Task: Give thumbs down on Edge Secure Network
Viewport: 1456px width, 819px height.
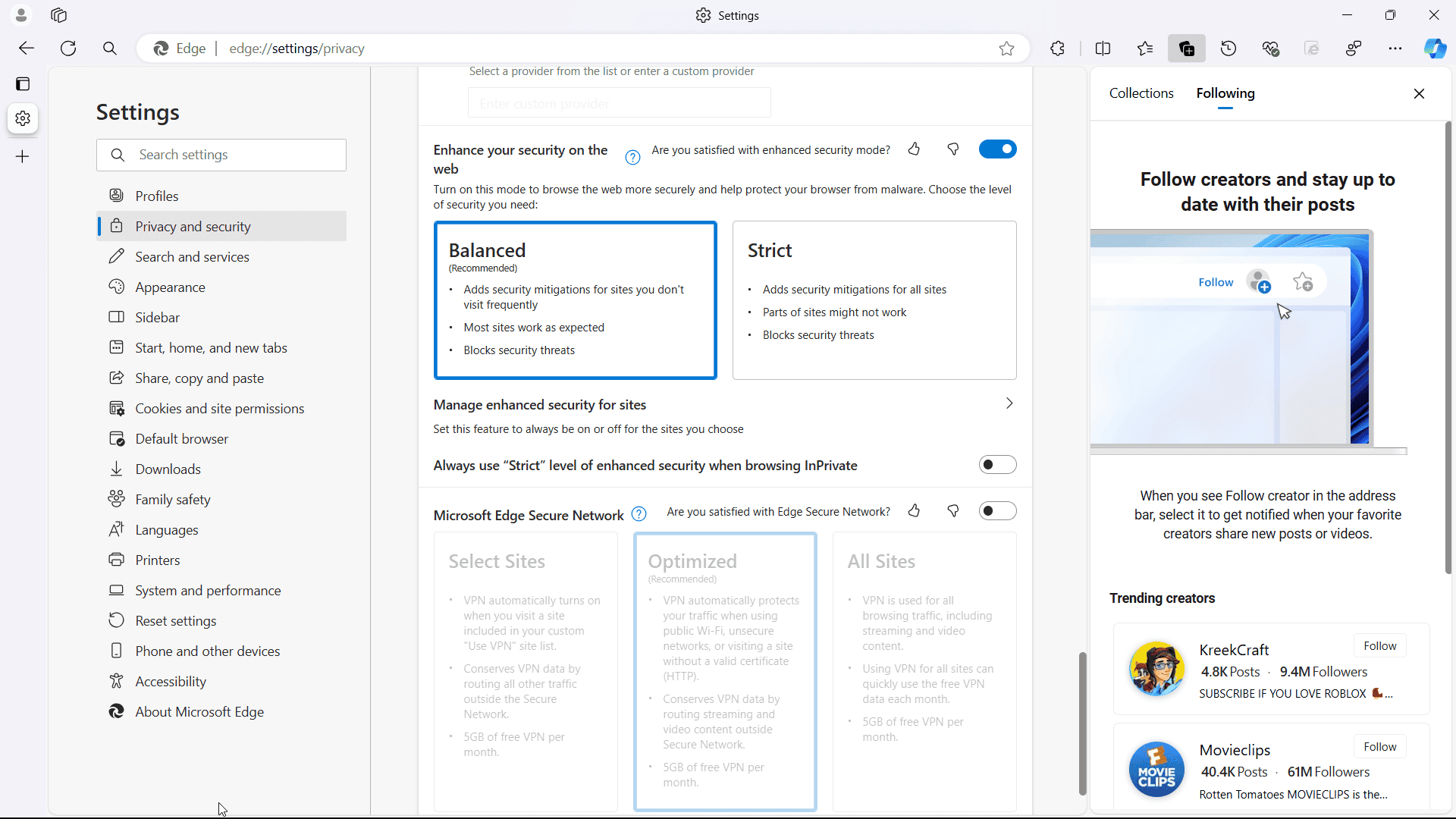Action: click(953, 511)
